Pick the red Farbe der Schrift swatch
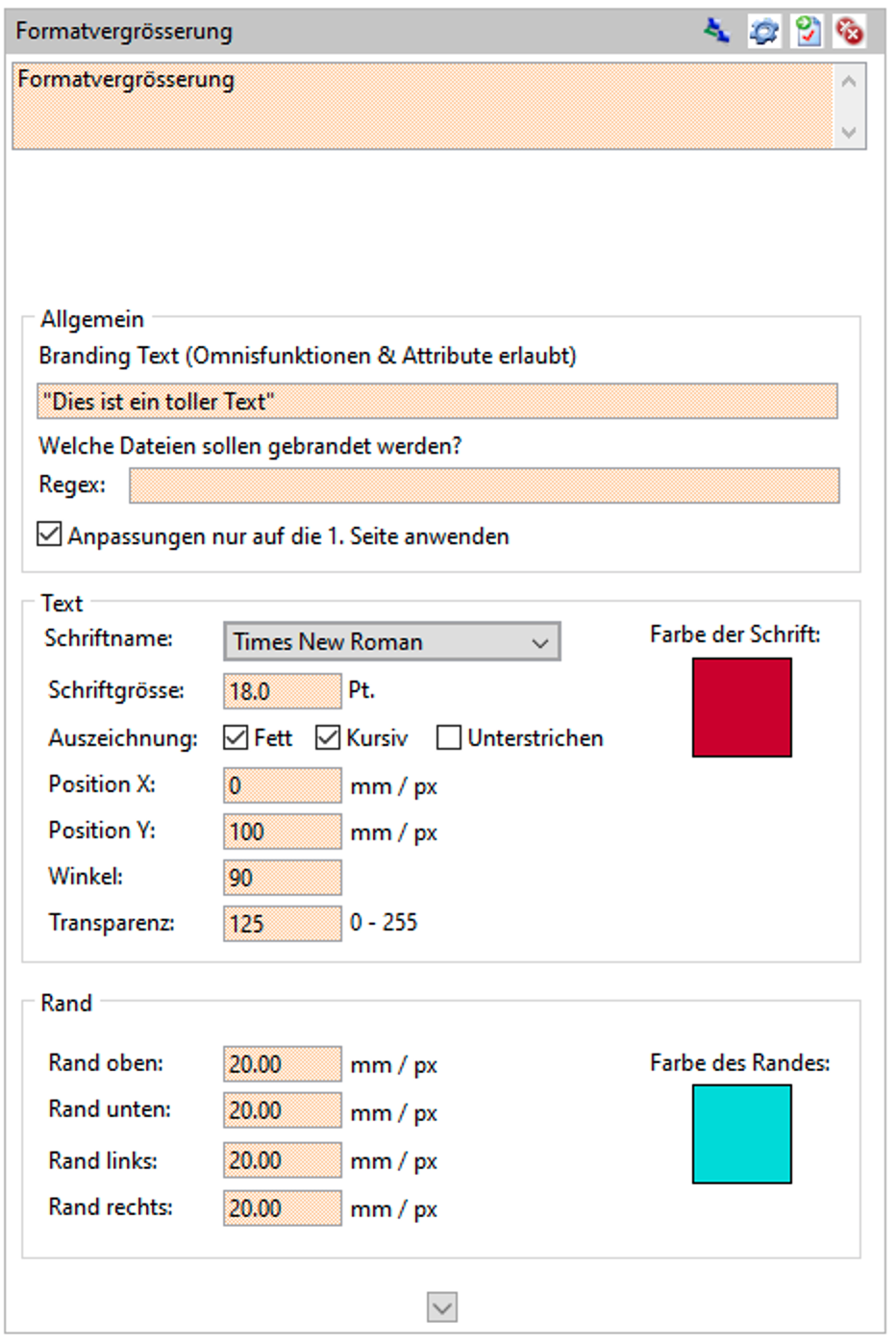The height and width of the screenshot is (1342, 896). 741,707
